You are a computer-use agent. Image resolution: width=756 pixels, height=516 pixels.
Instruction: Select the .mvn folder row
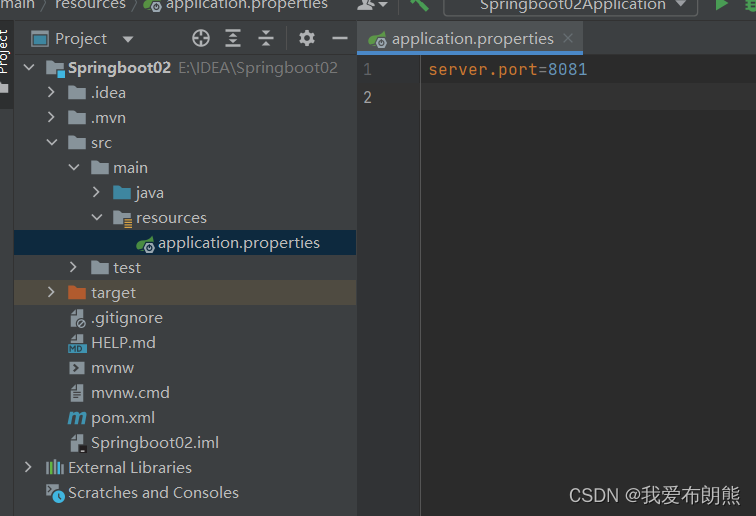click(185, 117)
